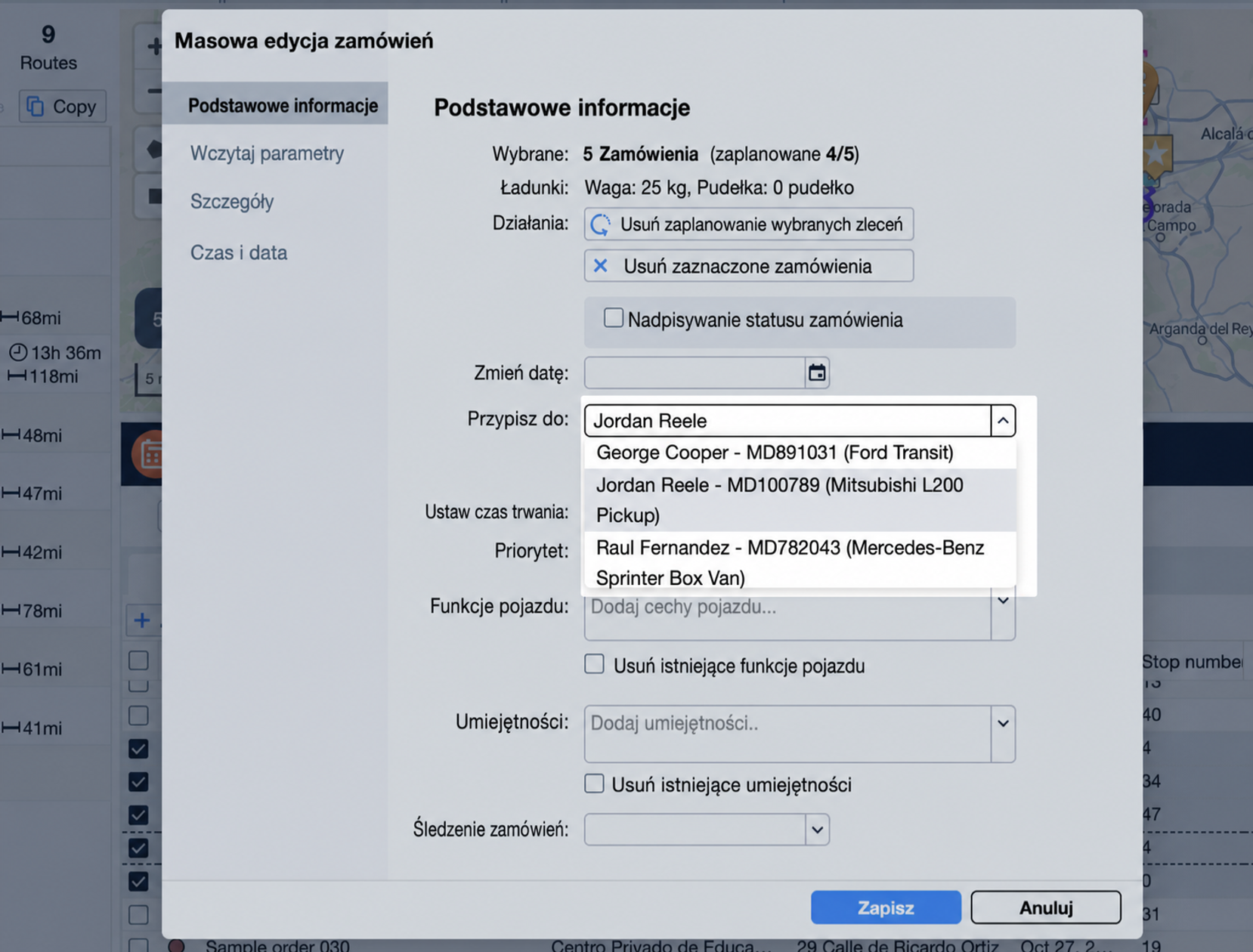The width and height of the screenshot is (1253, 952).
Task: Open the Śledzenie zamówień dropdown
Action: coord(817,830)
